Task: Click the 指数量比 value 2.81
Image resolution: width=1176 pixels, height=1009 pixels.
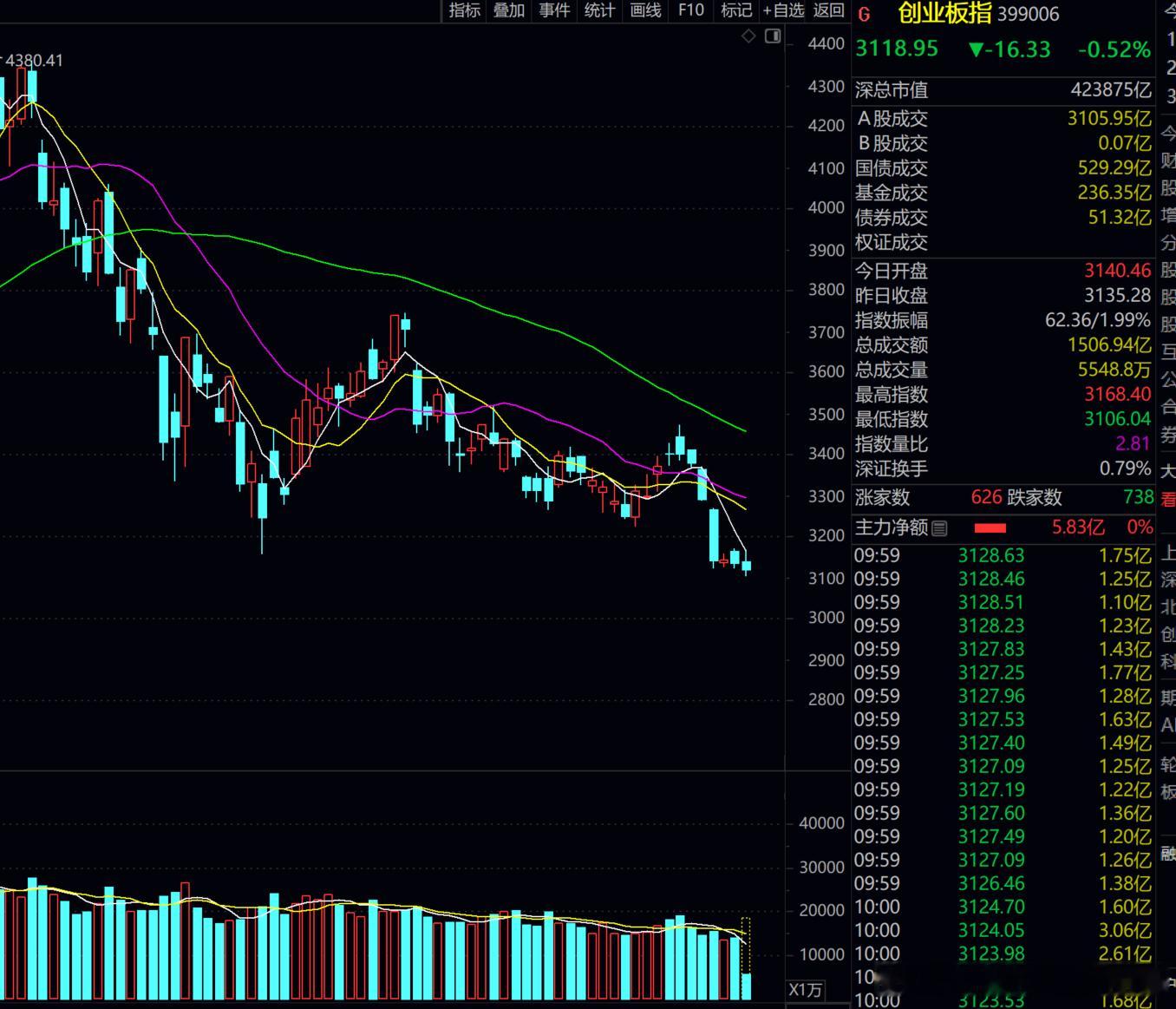Action: [x=1134, y=443]
